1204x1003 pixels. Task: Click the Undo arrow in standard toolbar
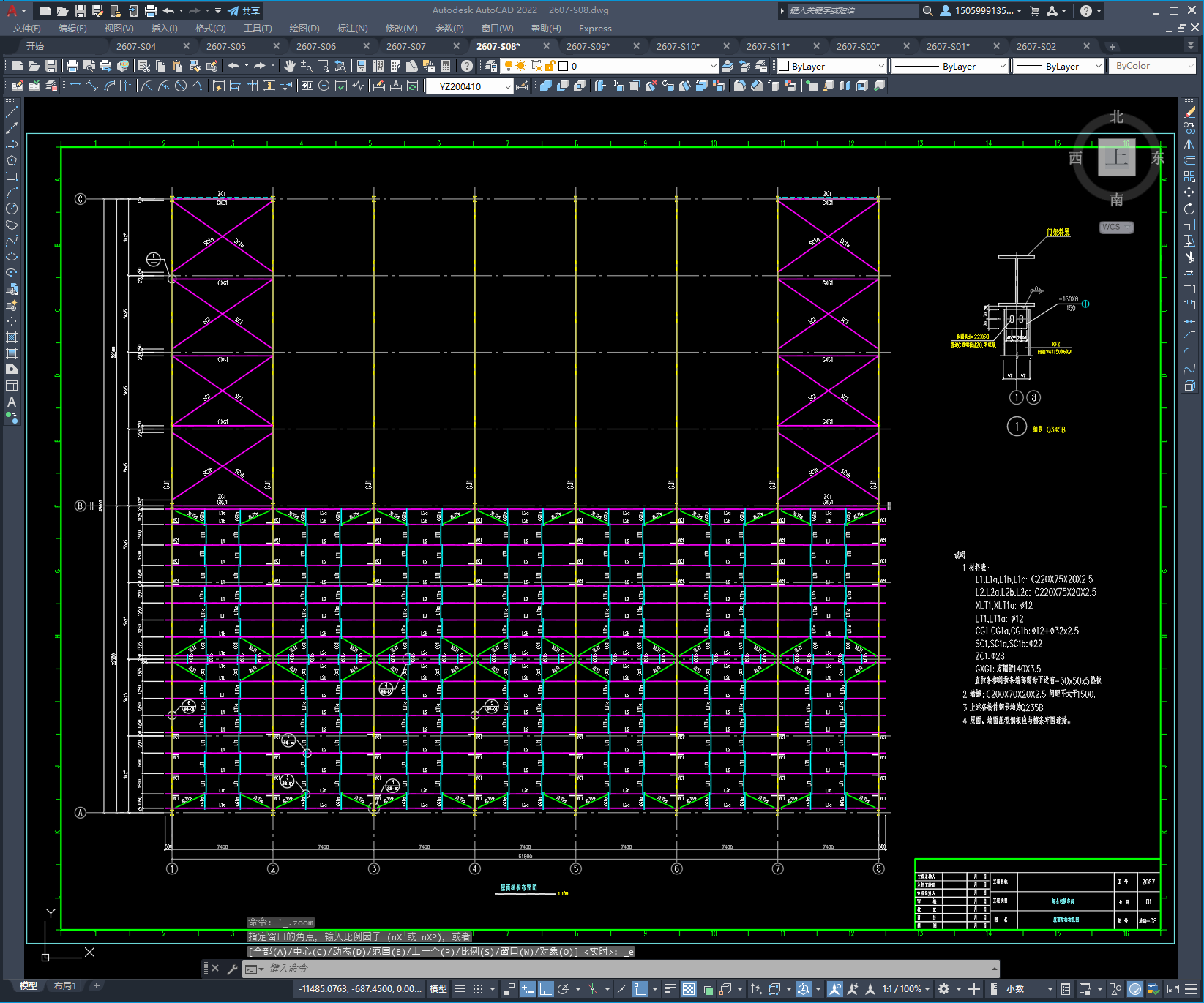tap(233, 66)
